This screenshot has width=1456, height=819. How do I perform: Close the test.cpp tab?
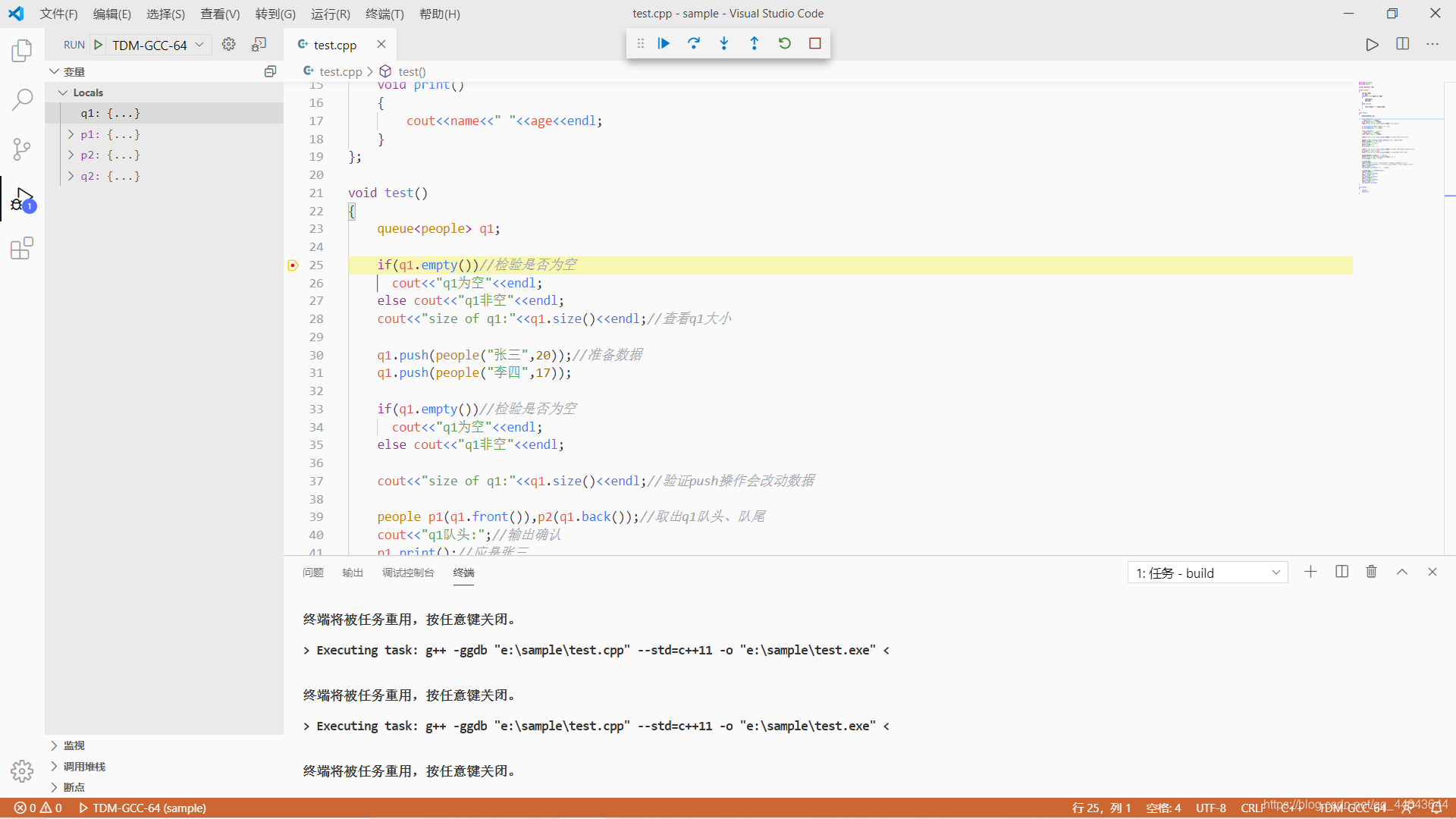pyautogui.click(x=381, y=45)
